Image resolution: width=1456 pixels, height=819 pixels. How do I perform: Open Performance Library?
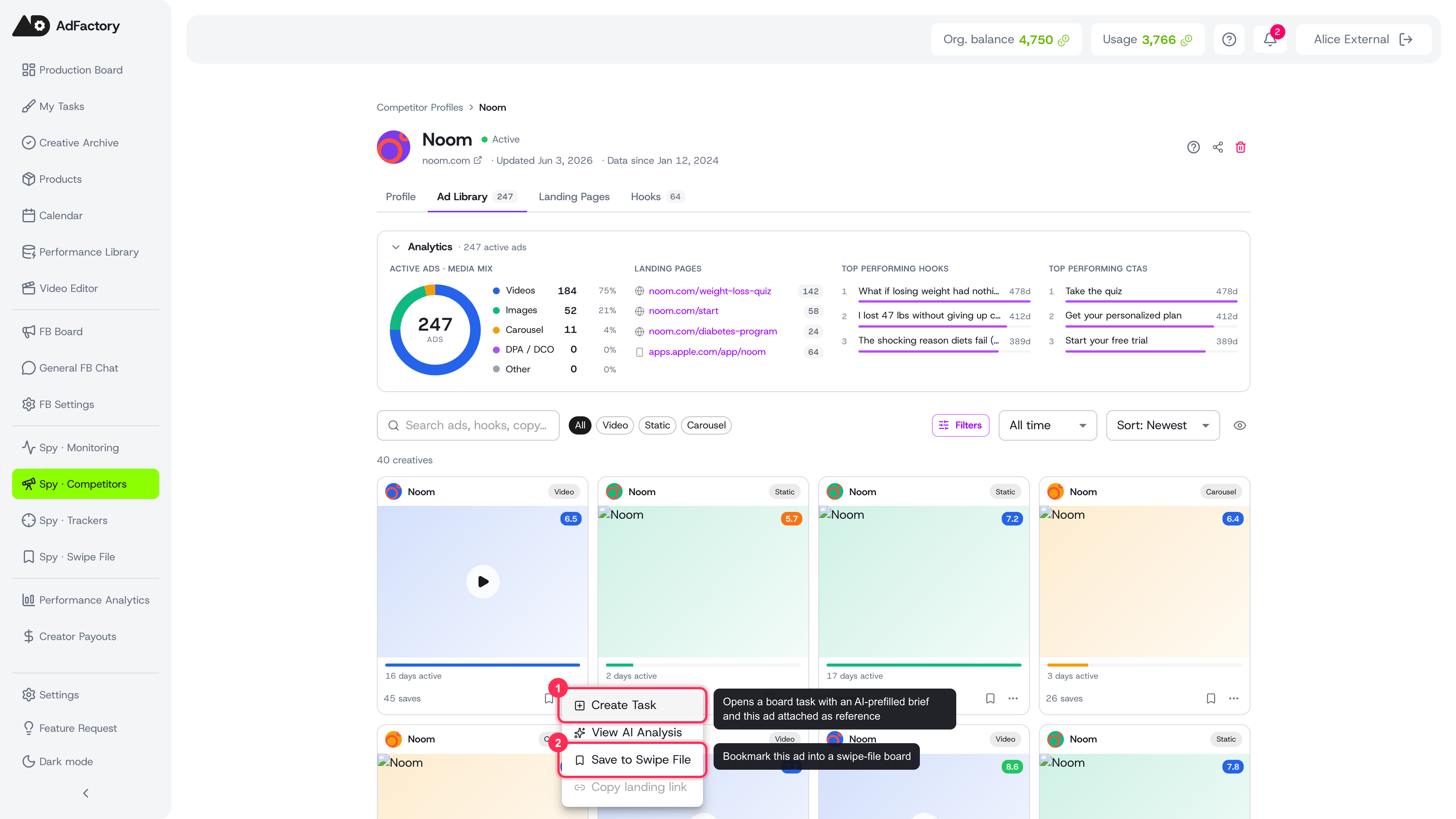pyautogui.click(x=85, y=252)
